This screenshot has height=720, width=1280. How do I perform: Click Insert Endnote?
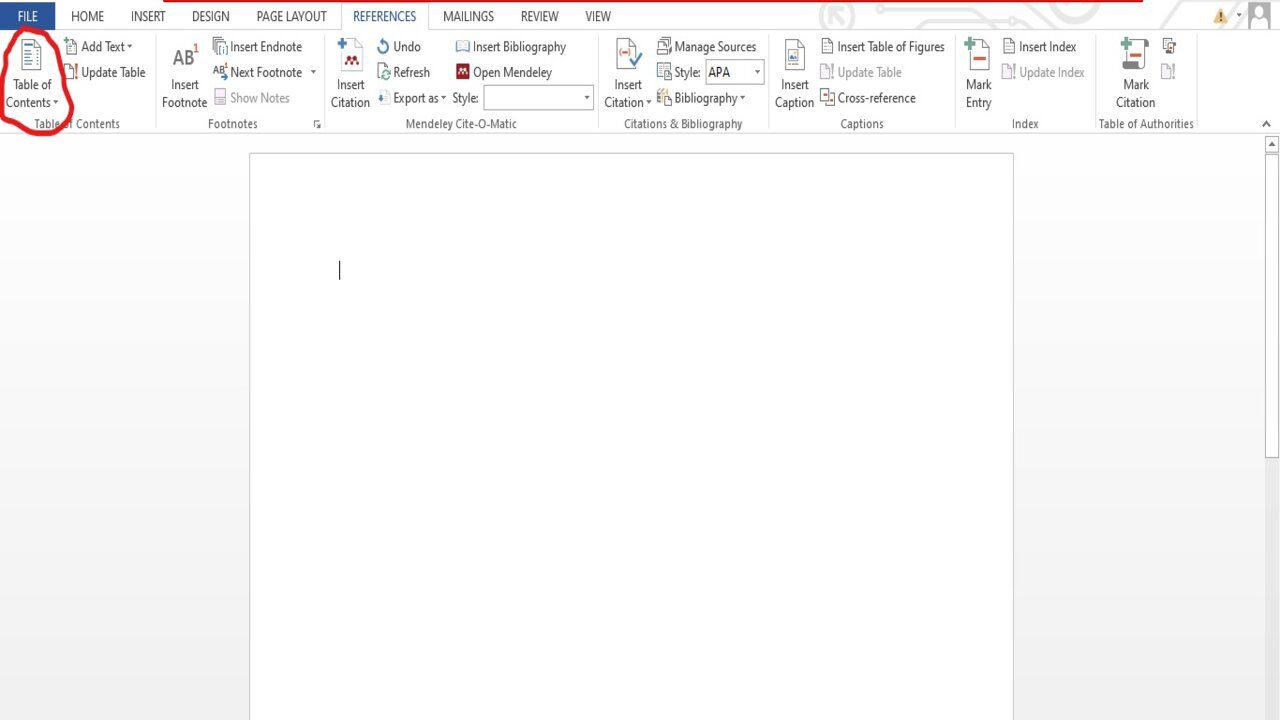257,46
